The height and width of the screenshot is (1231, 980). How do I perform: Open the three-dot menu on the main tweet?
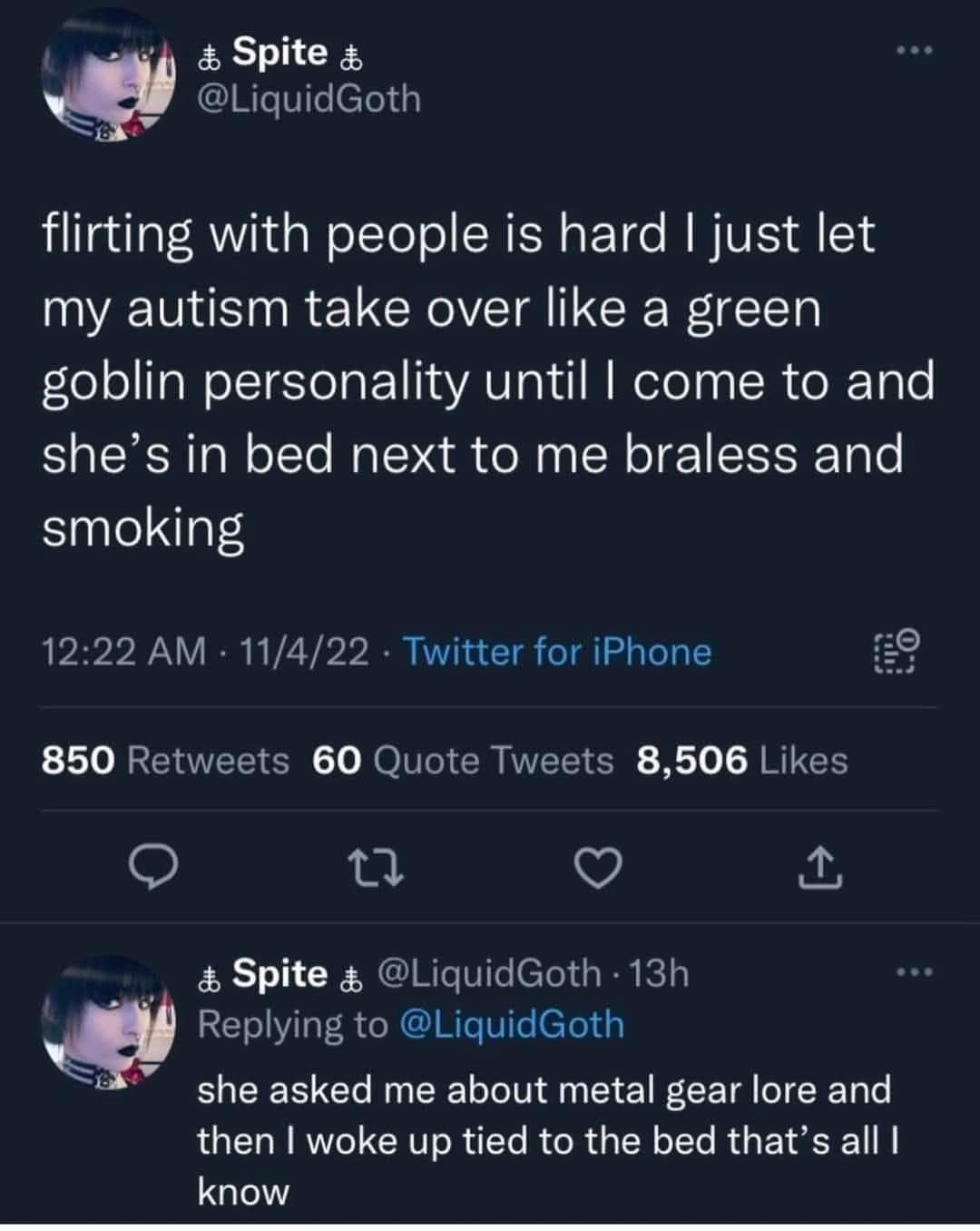click(x=914, y=50)
